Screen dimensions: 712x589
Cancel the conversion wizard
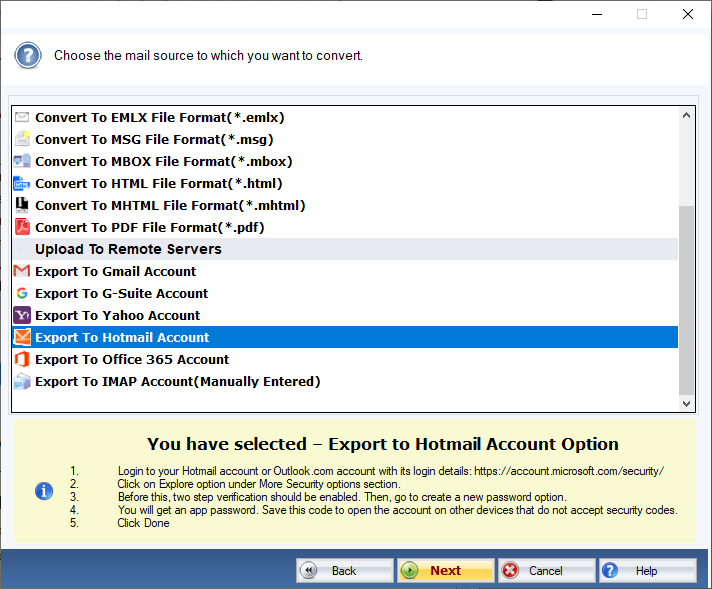pyautogui.click(x=546, y=570)
